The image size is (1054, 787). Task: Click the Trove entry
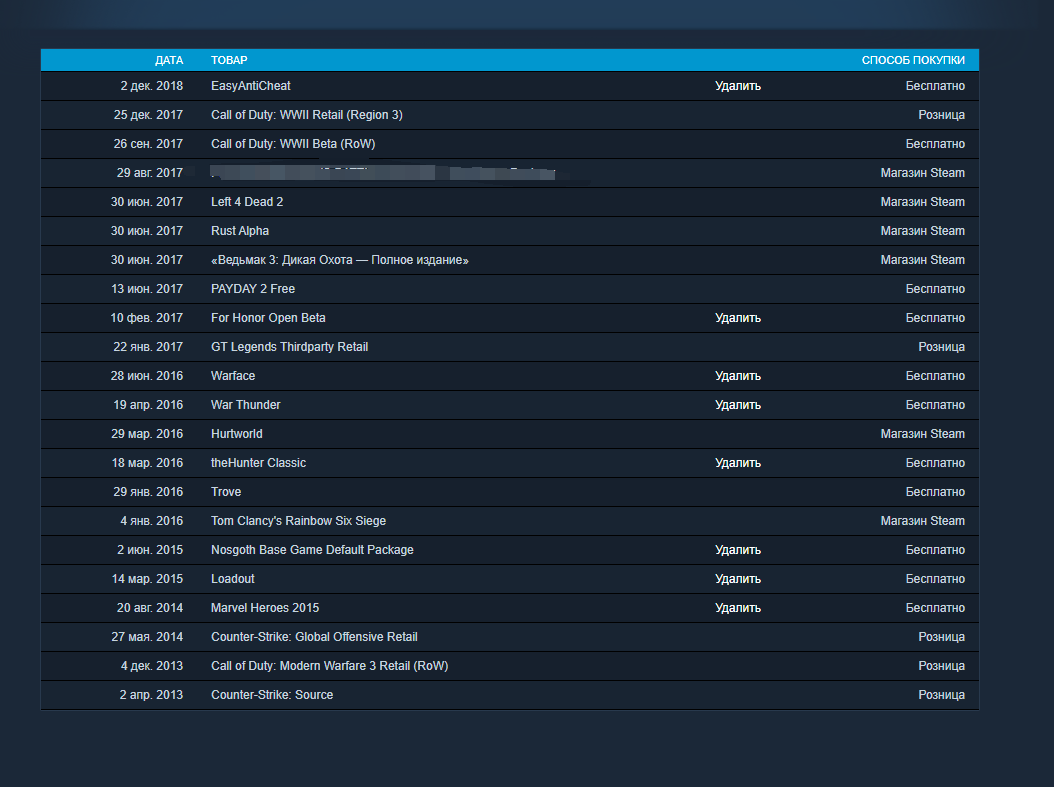pos(226,492)
